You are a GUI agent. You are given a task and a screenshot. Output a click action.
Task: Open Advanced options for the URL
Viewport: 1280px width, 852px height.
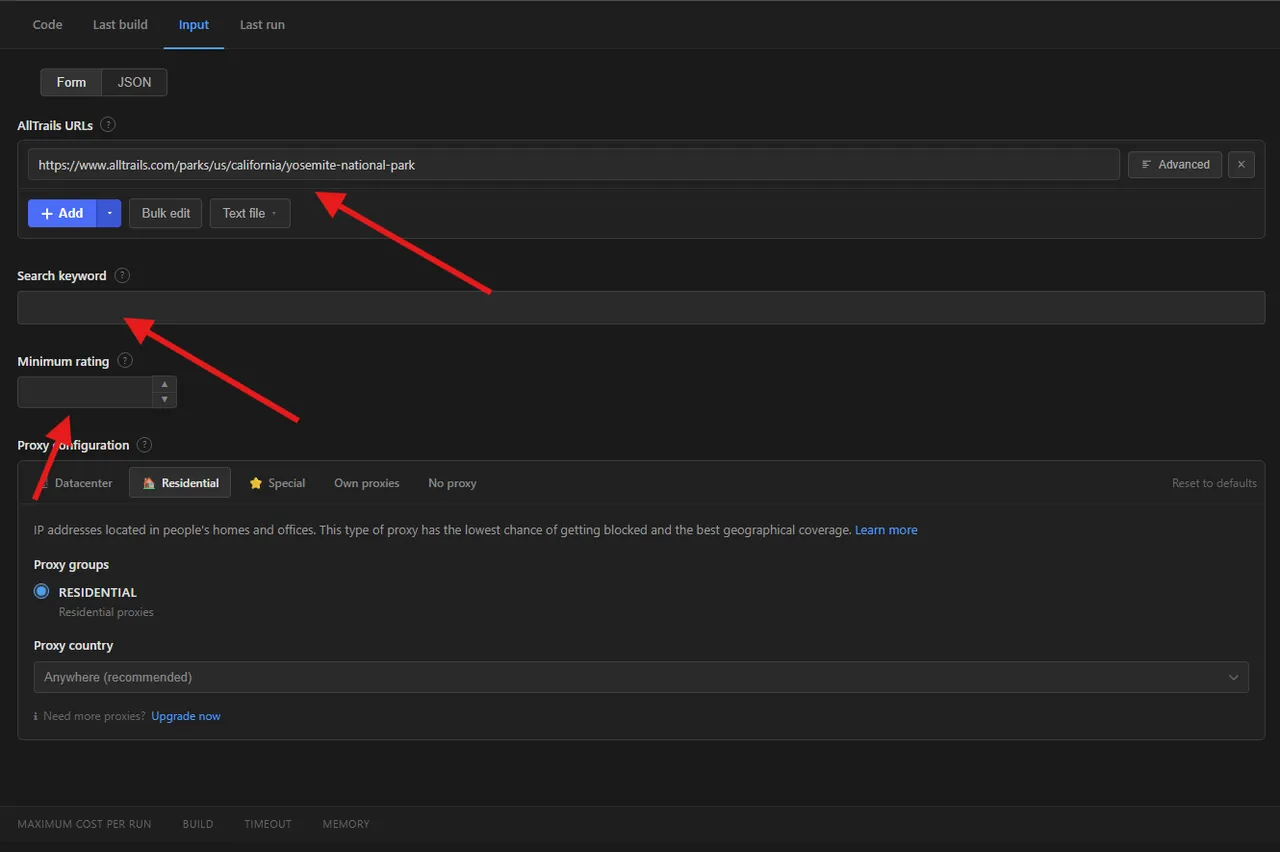(1175, 165)
